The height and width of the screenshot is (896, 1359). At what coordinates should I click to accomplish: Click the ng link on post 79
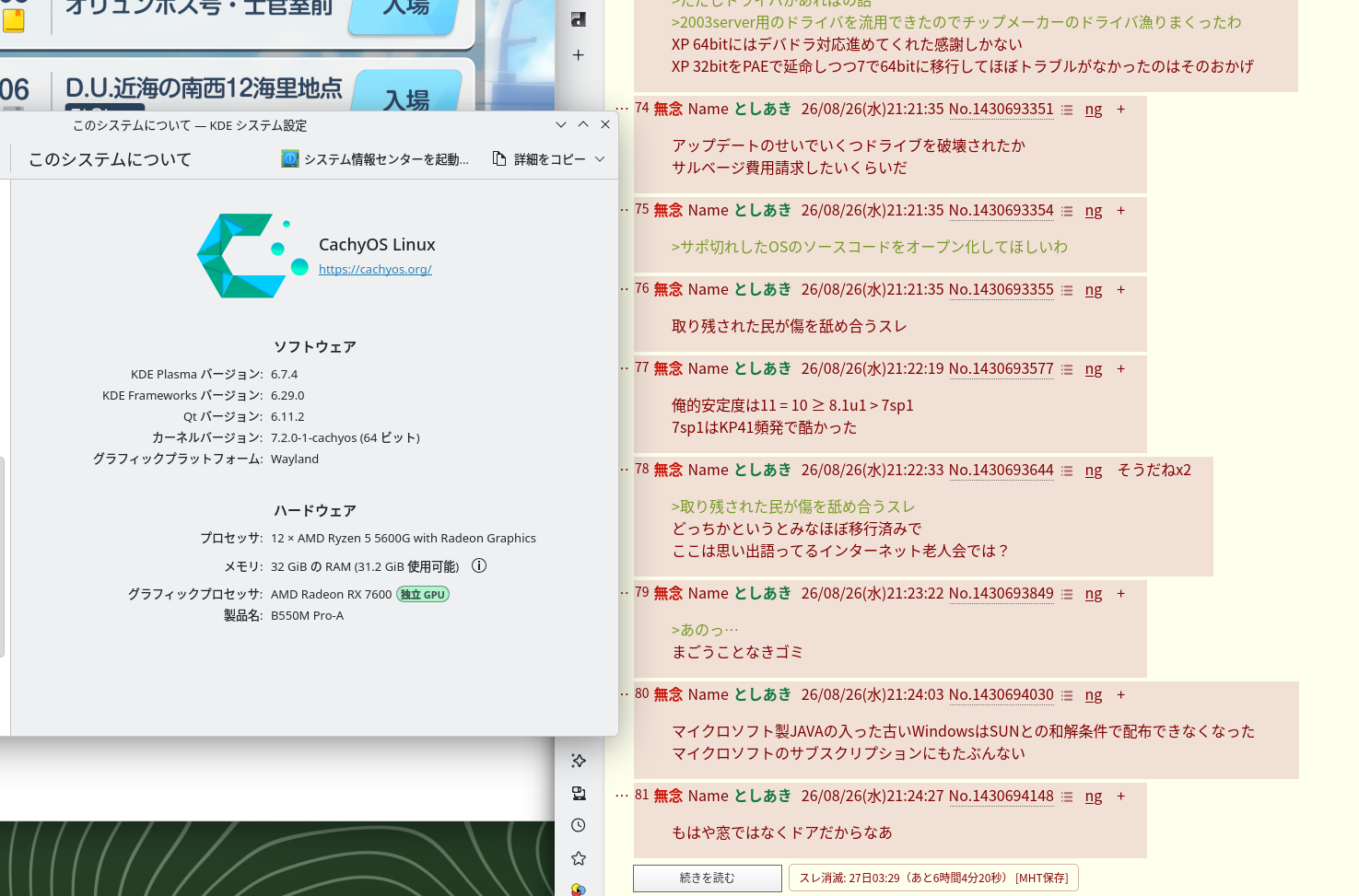point(1094,593)
